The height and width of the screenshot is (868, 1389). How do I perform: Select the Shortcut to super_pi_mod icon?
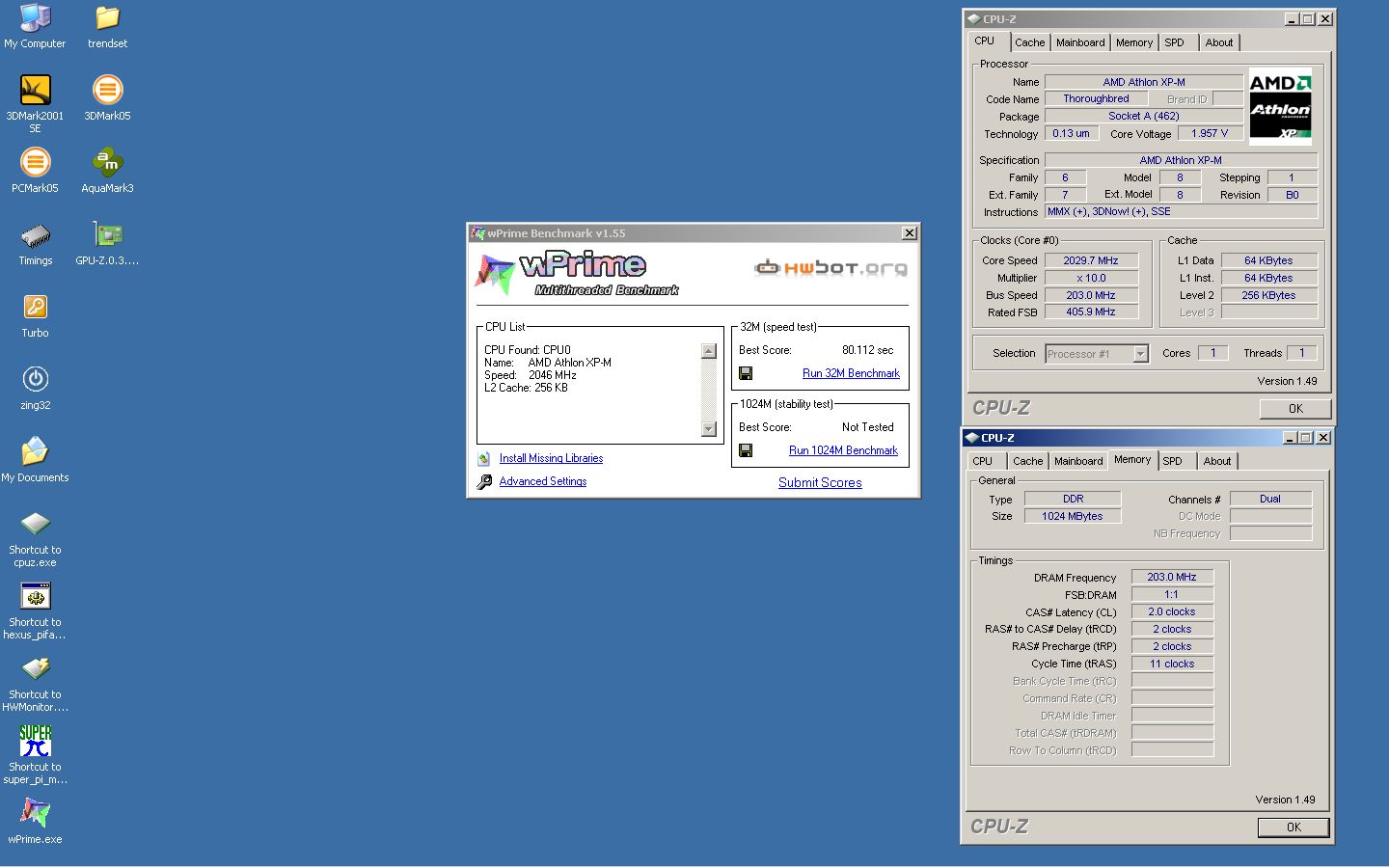click(35, 741)
